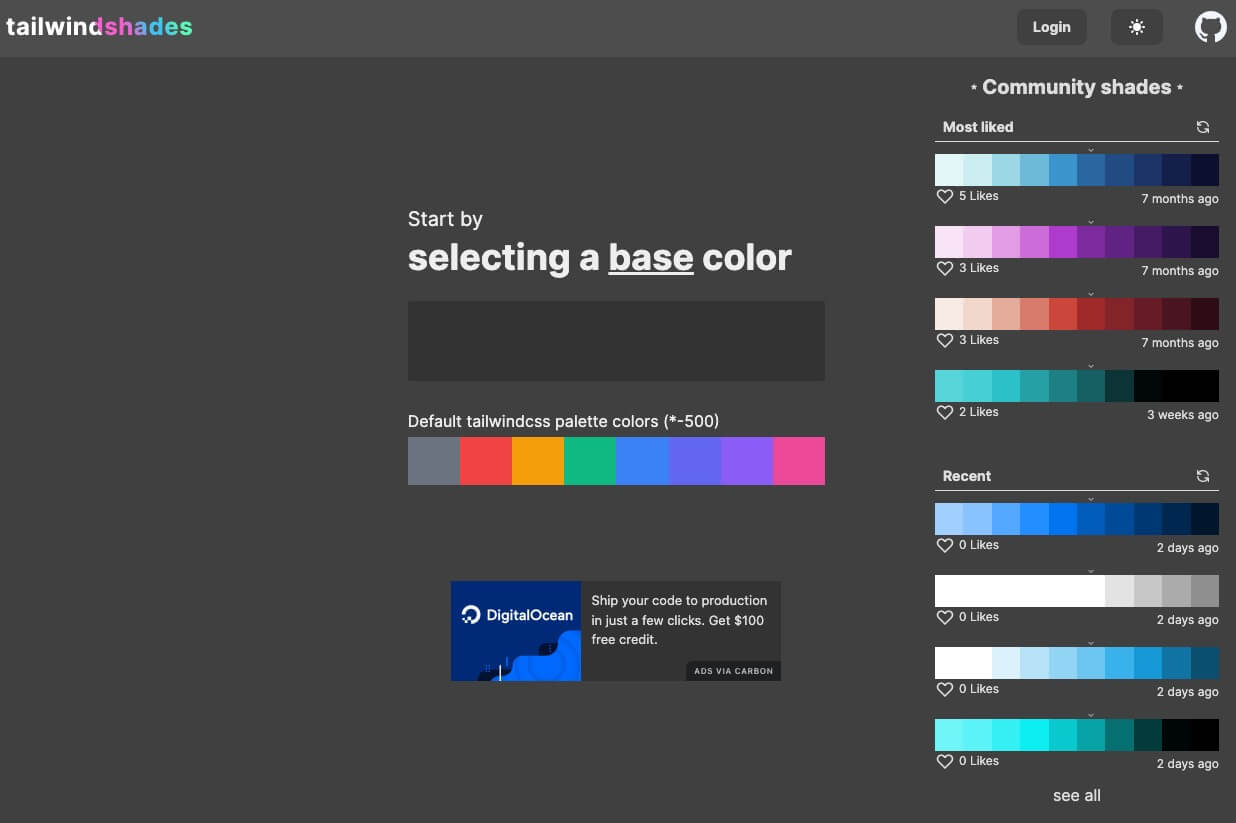This screenshot has height=823, width=1236.
Task: Open the most liked purple shade palette
Action: 1077,242
